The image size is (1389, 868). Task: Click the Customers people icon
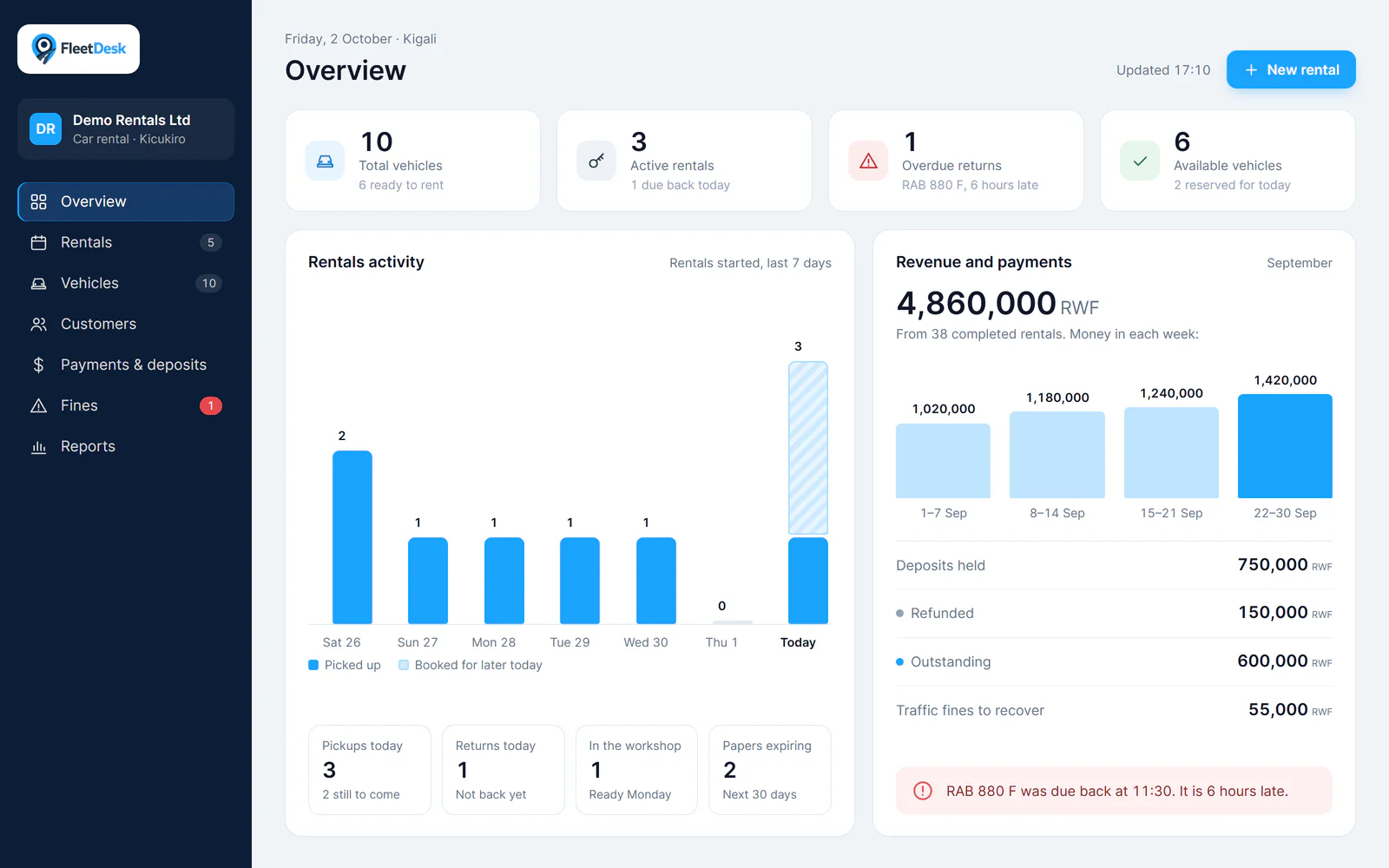click(38, 324)
